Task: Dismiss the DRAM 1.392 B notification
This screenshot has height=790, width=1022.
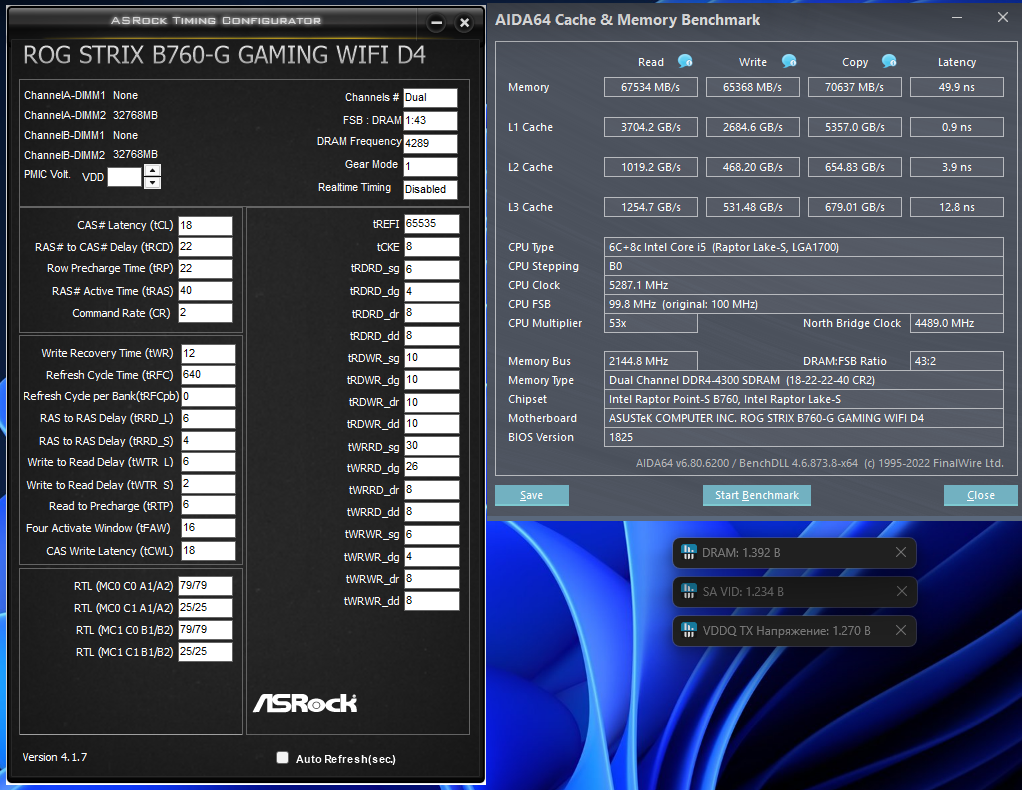Action: (x=901, y=552)
